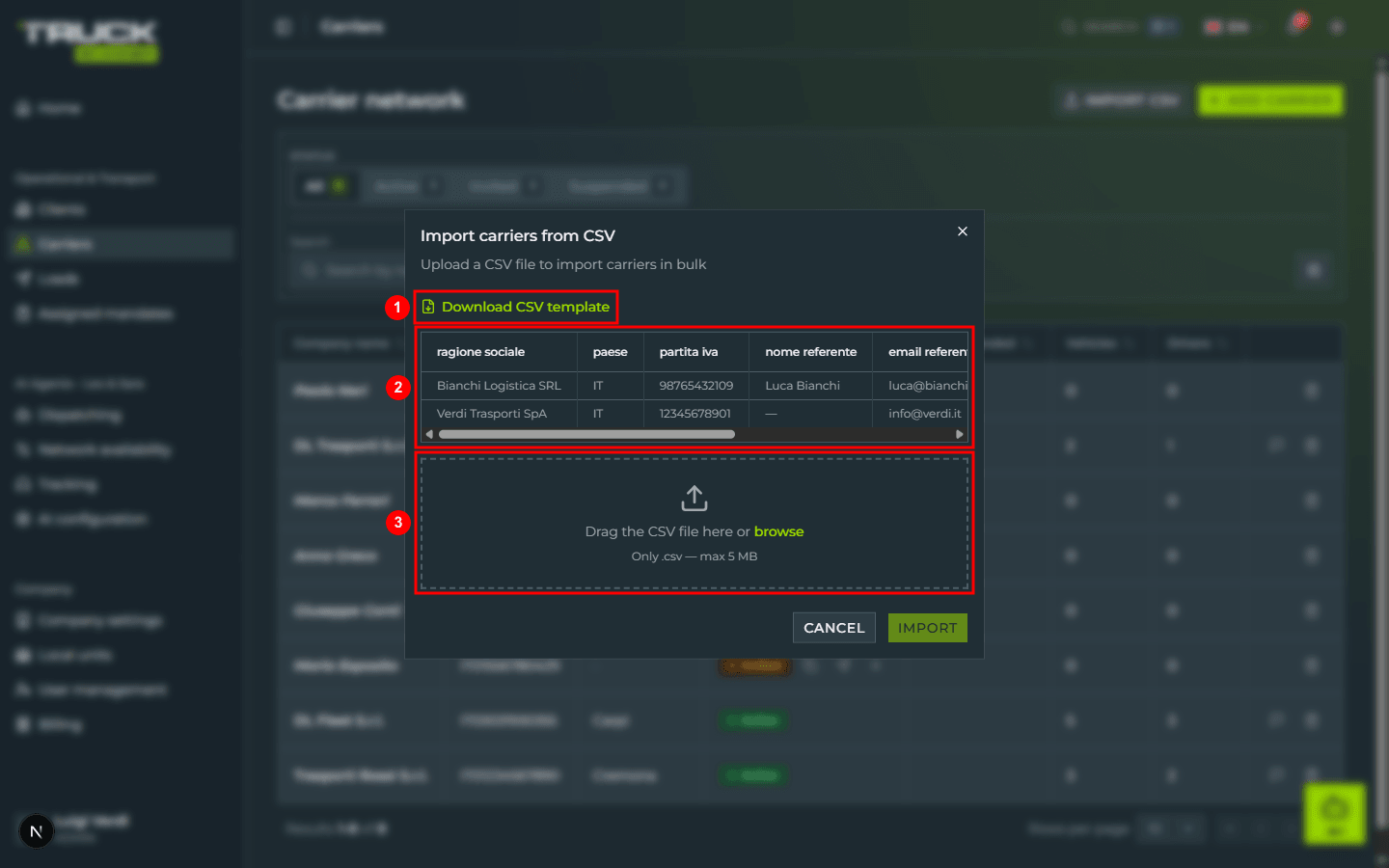The width and height of the screenshot is (1389, 868).
Task: Click the 'luca@bianchi' email cell
Action: (920, 386)
